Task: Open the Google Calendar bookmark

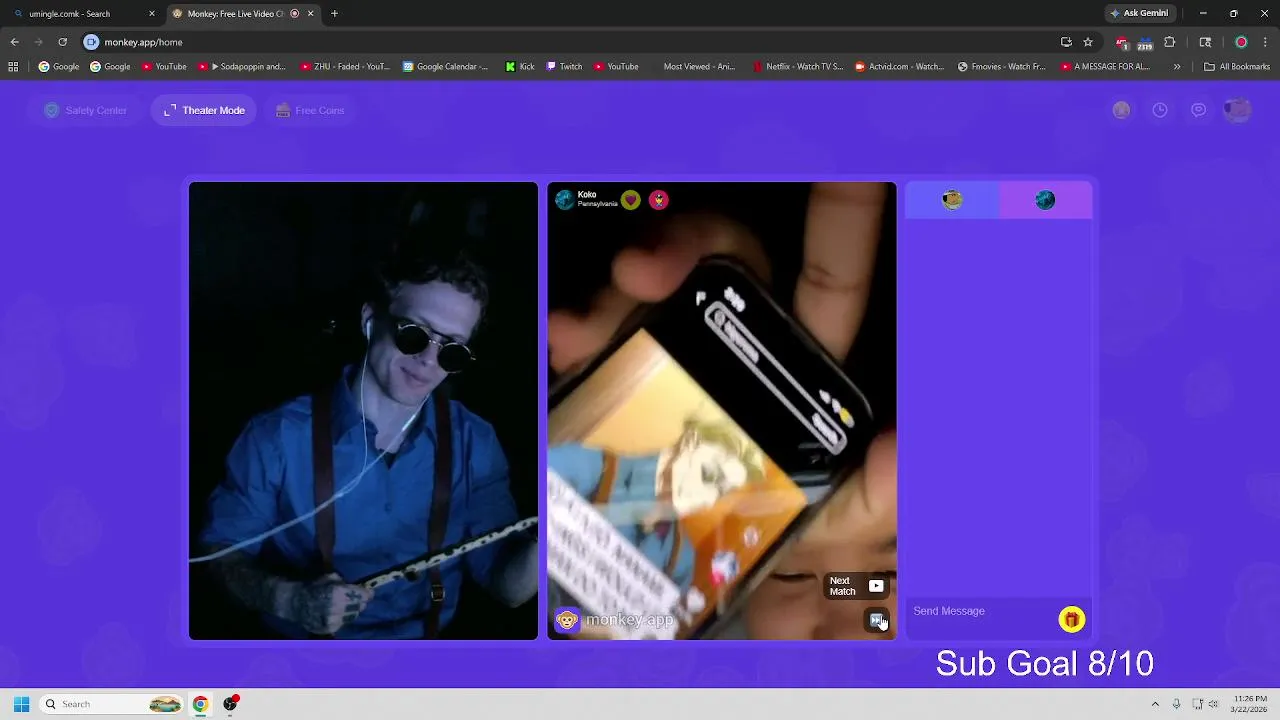Action: pyautogui.click(x=445, y=67)
